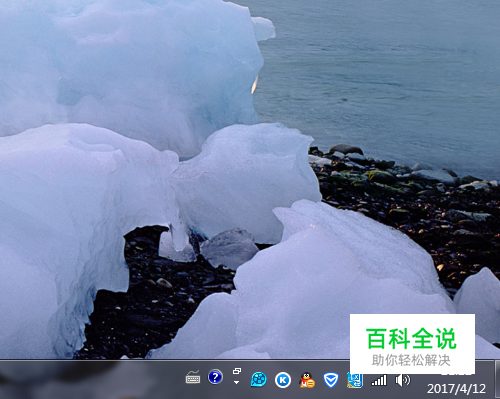Open the input method keyboard icon in taskbar
The width and height of the screenshot is (500, 399).
[x=193, y=377]
